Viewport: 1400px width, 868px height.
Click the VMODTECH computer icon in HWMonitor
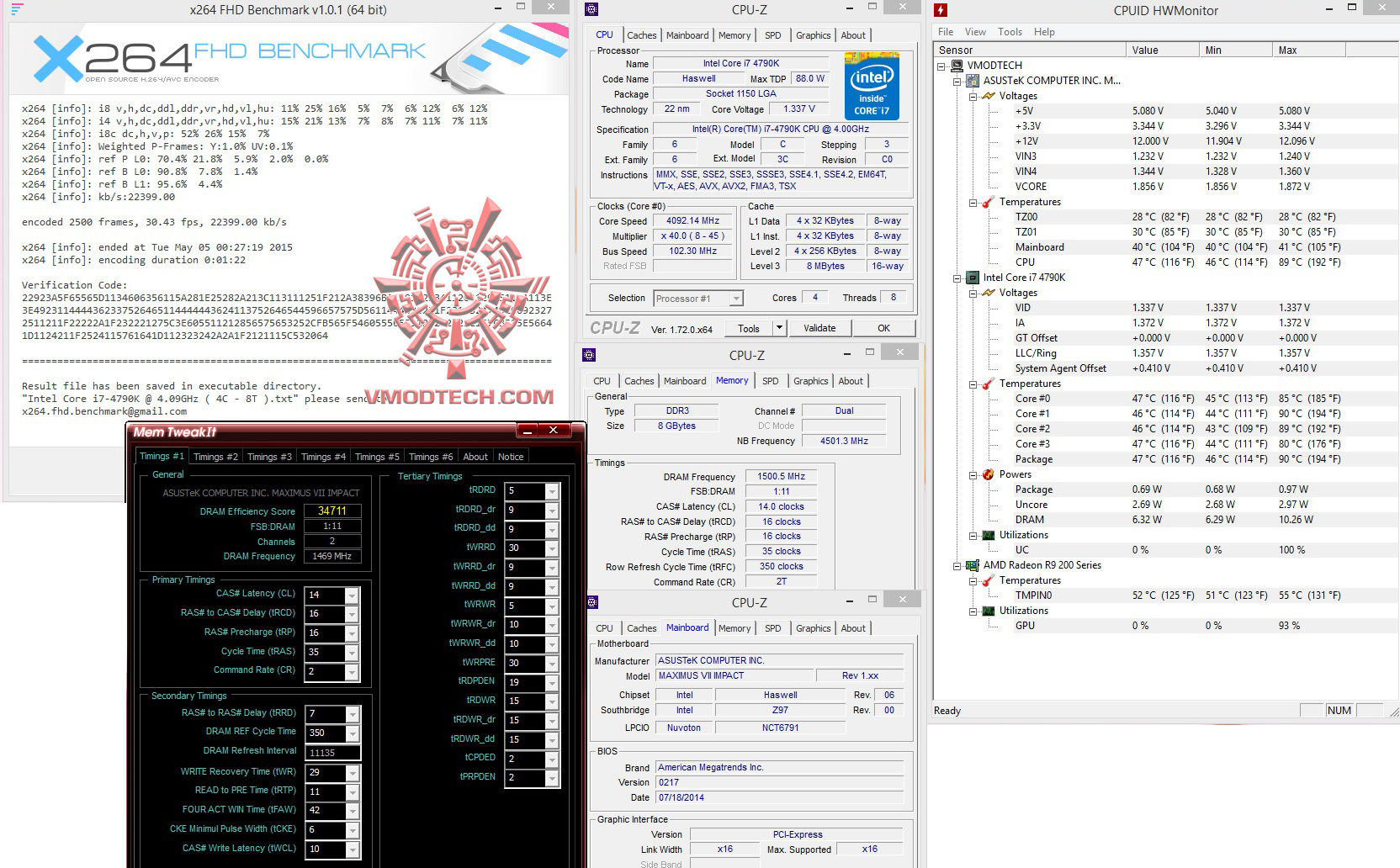coord(957,66)
